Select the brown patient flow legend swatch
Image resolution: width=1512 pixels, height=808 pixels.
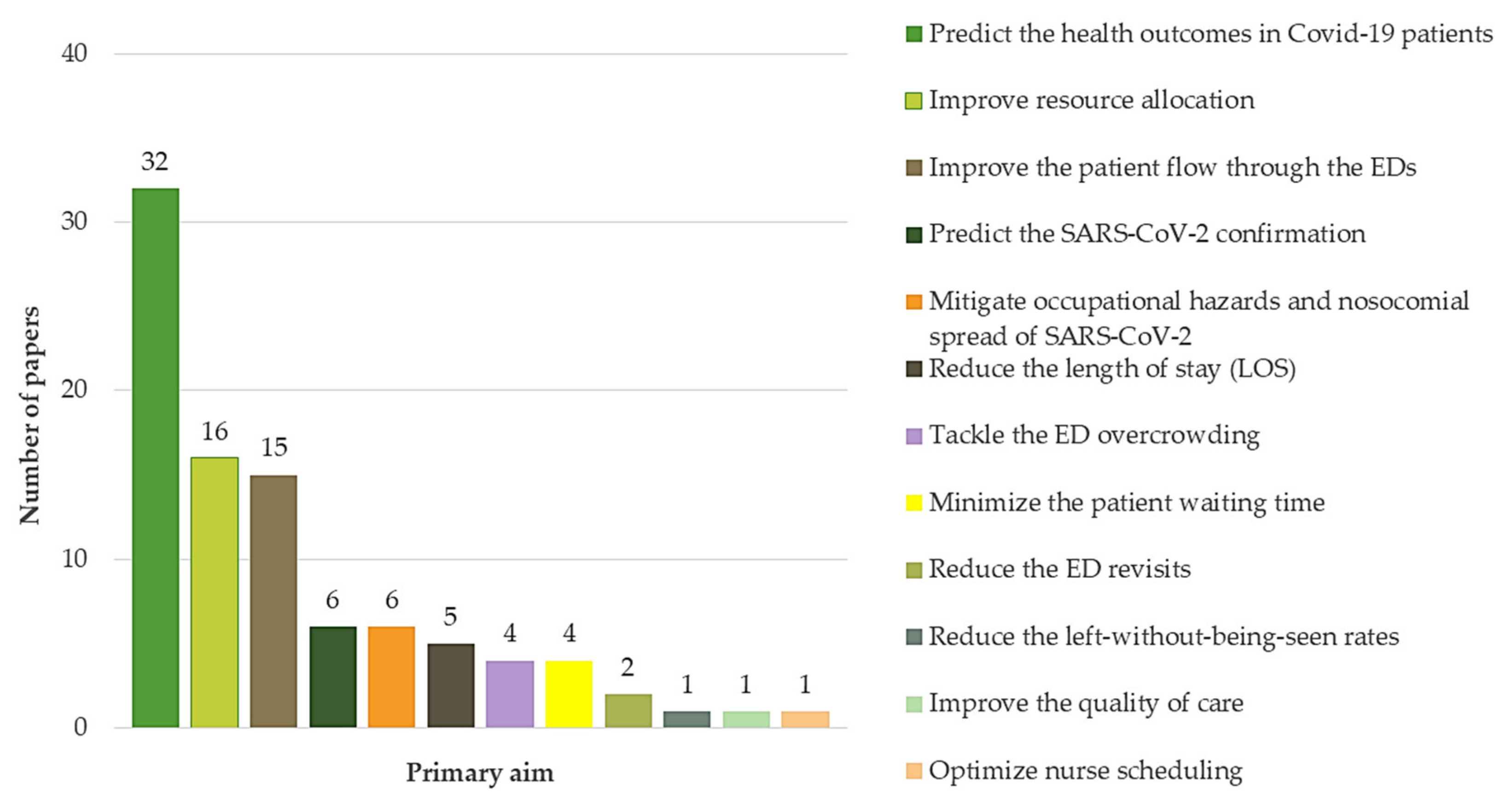coord(913,168)
